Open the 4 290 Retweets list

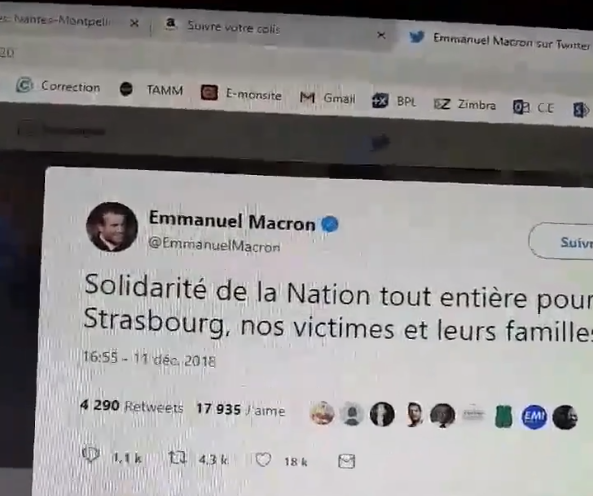132,406
